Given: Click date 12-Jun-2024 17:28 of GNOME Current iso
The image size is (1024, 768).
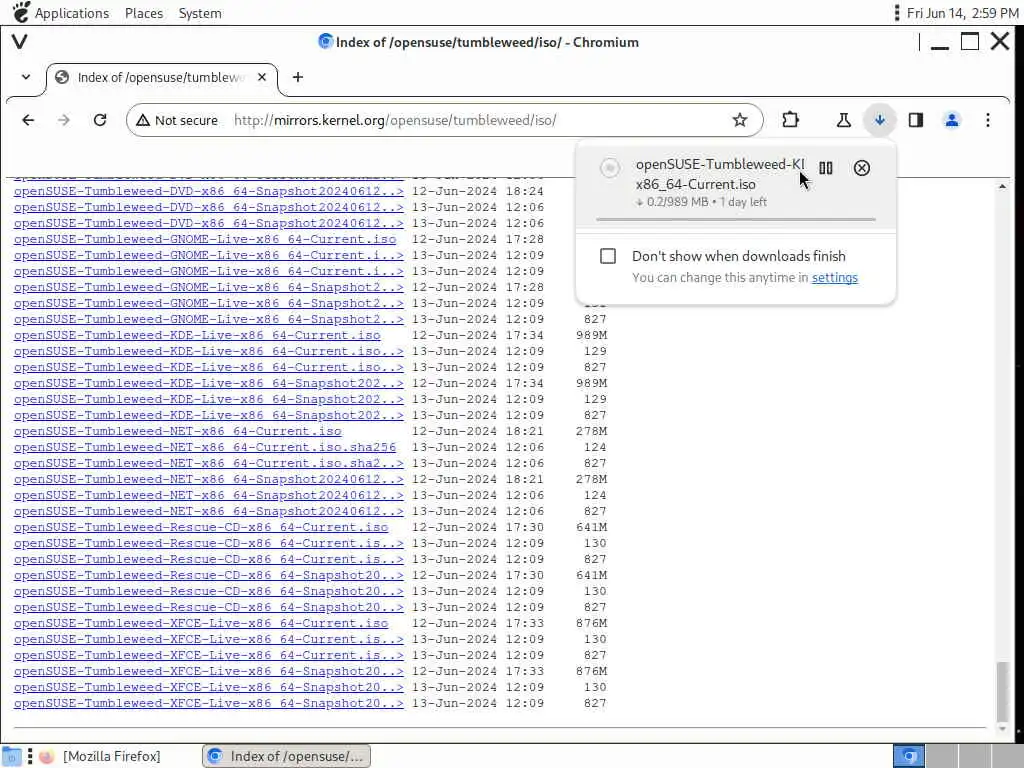Looking at the screenshot, I should 477,239.
